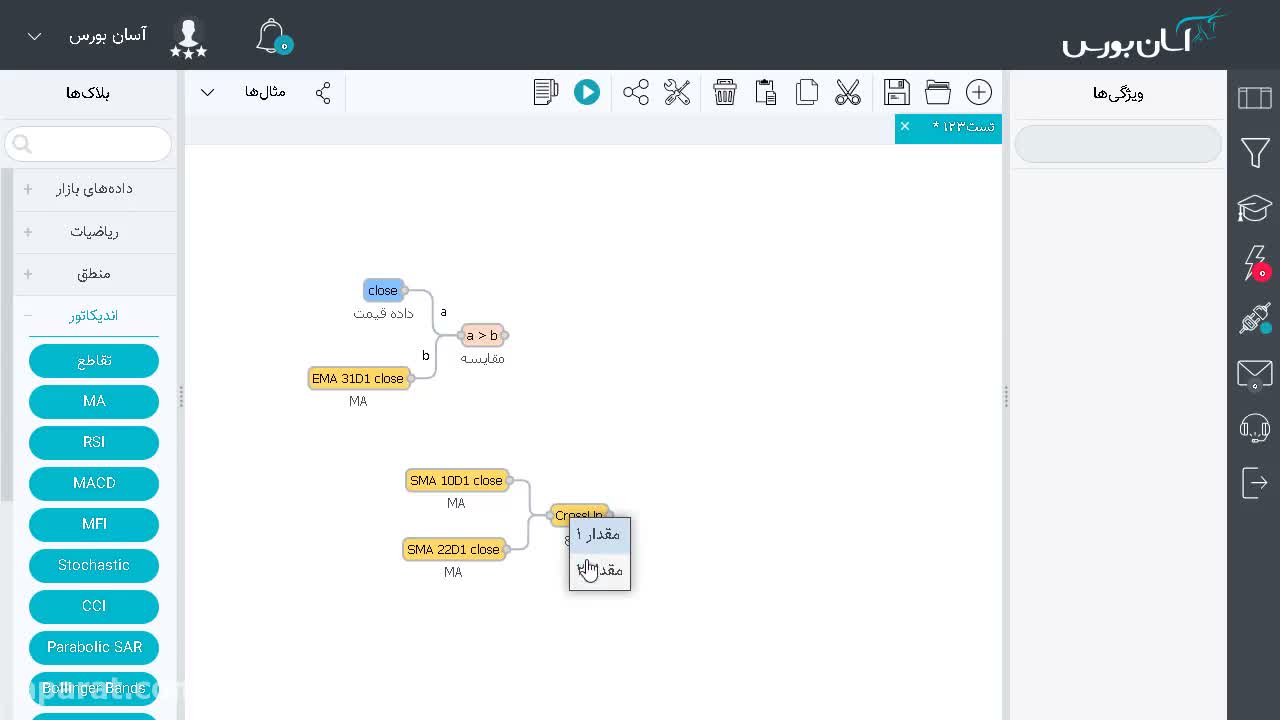The height and width of the screenshot is (720, 1280).
Task: Select the EMA 31D1 close node
Action: point(358,379)
